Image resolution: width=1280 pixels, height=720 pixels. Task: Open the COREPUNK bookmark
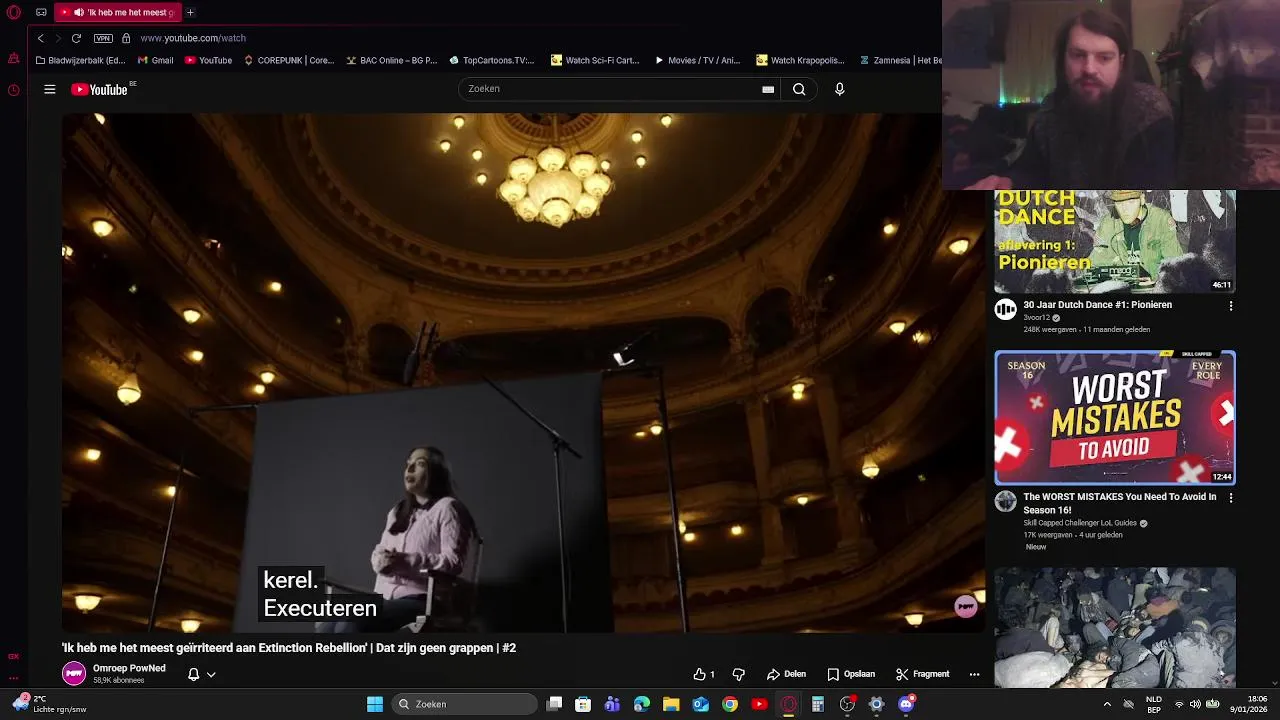pyautogui.click(x=288, y=60)
